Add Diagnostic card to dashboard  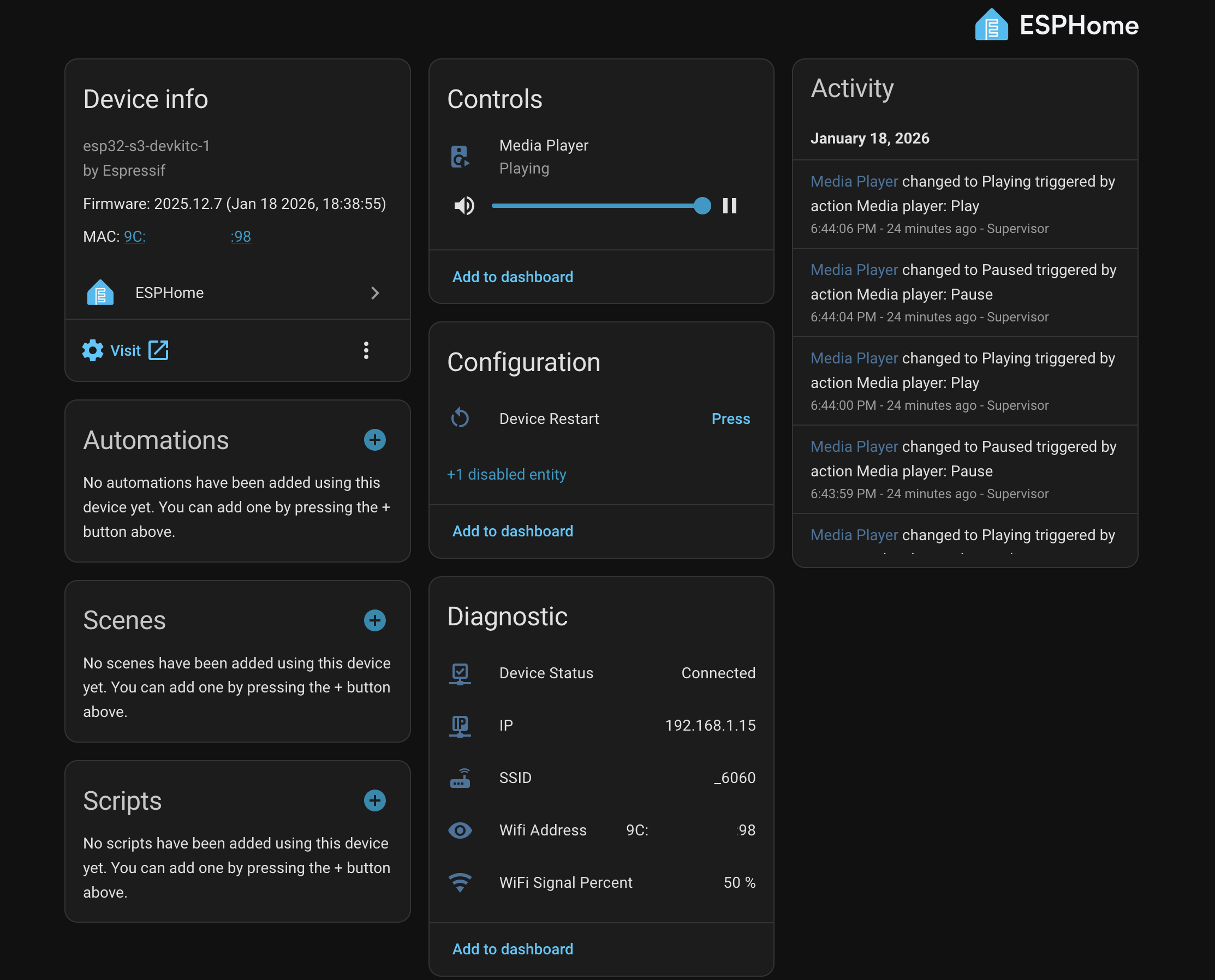point(513,949)
